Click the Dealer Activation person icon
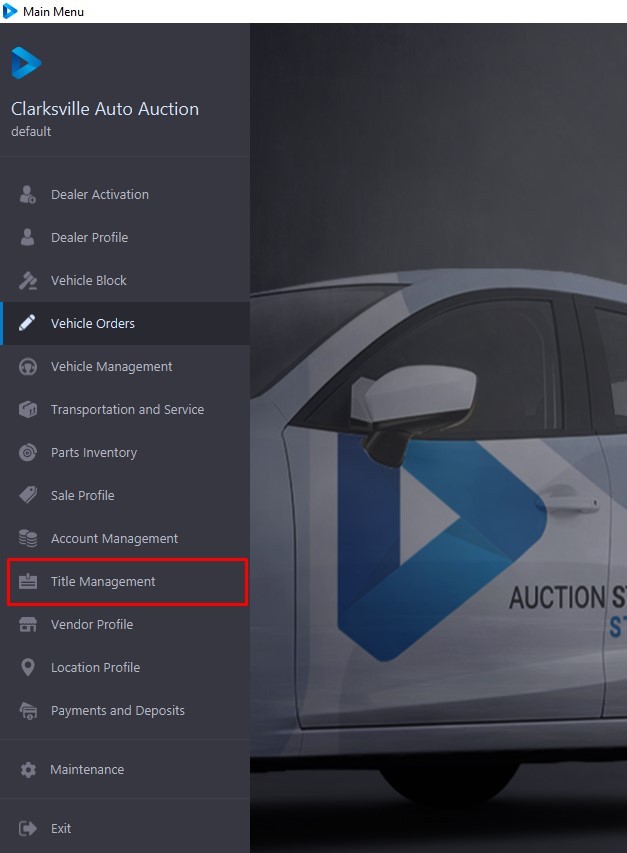 point(28,195)
